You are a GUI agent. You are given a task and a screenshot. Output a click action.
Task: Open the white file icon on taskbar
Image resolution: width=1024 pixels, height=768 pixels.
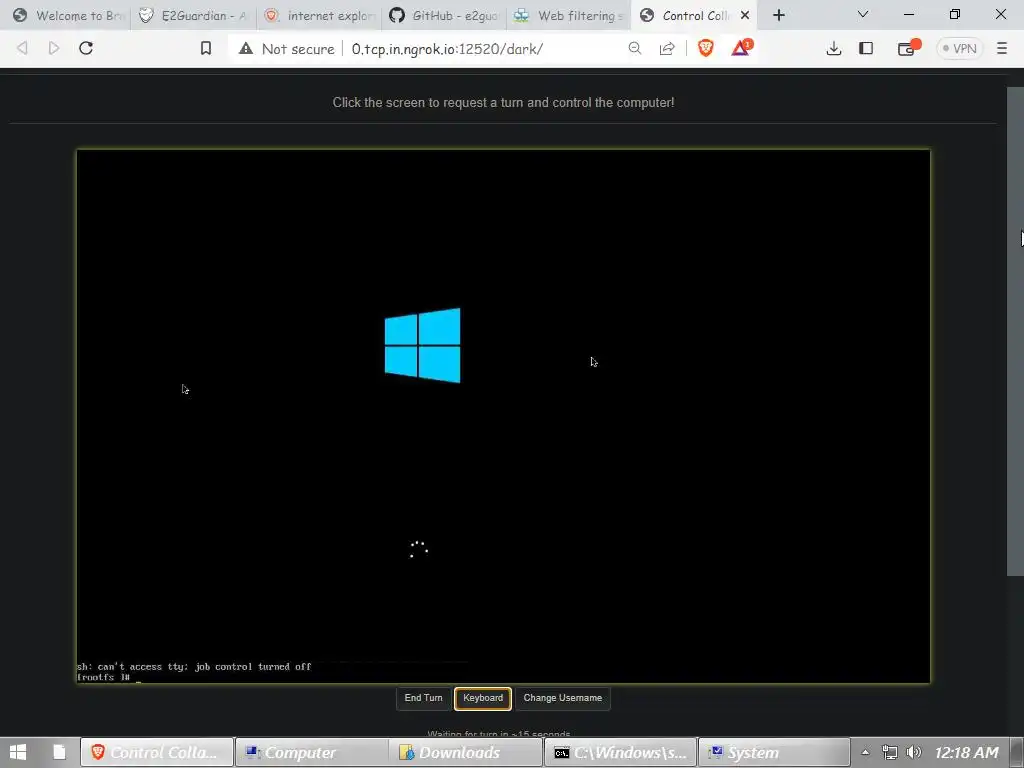[59, 752]
